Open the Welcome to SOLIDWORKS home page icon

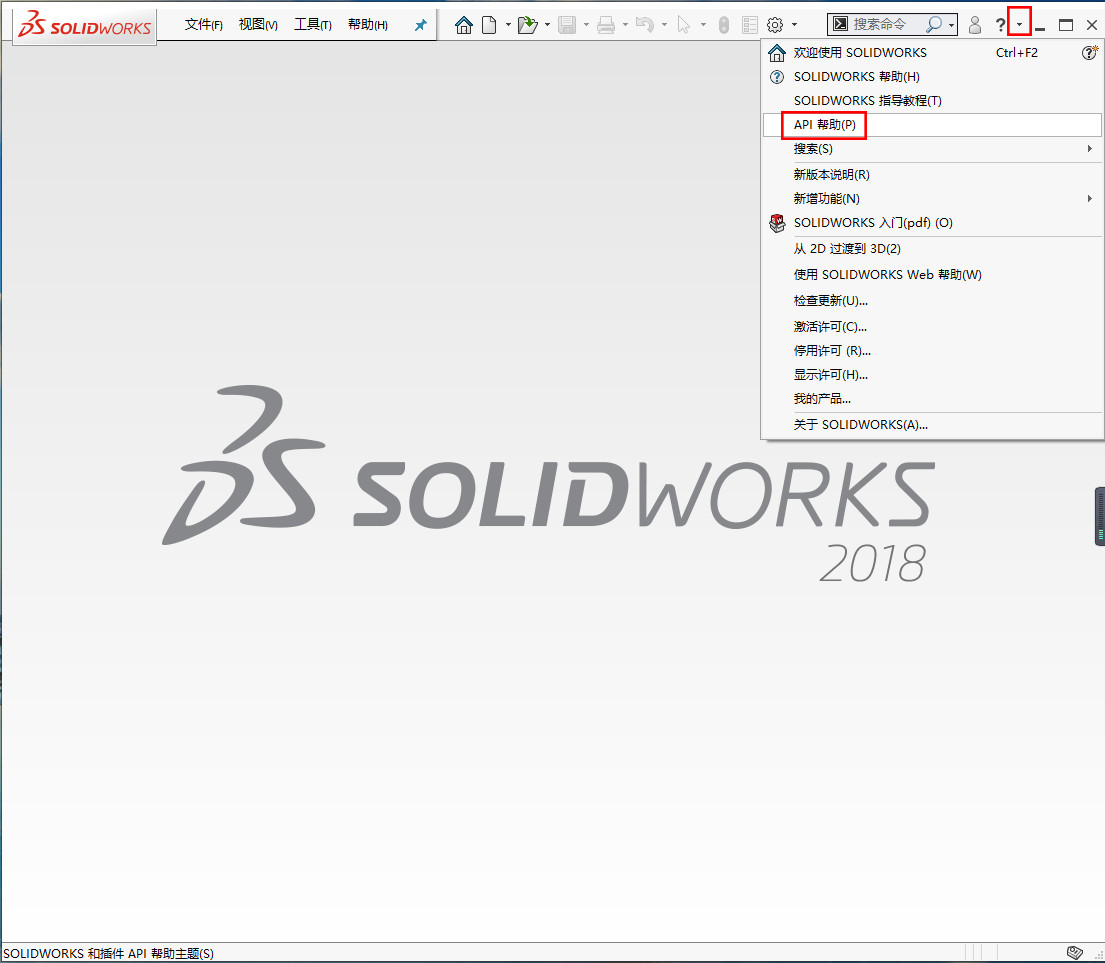[463, 24]
